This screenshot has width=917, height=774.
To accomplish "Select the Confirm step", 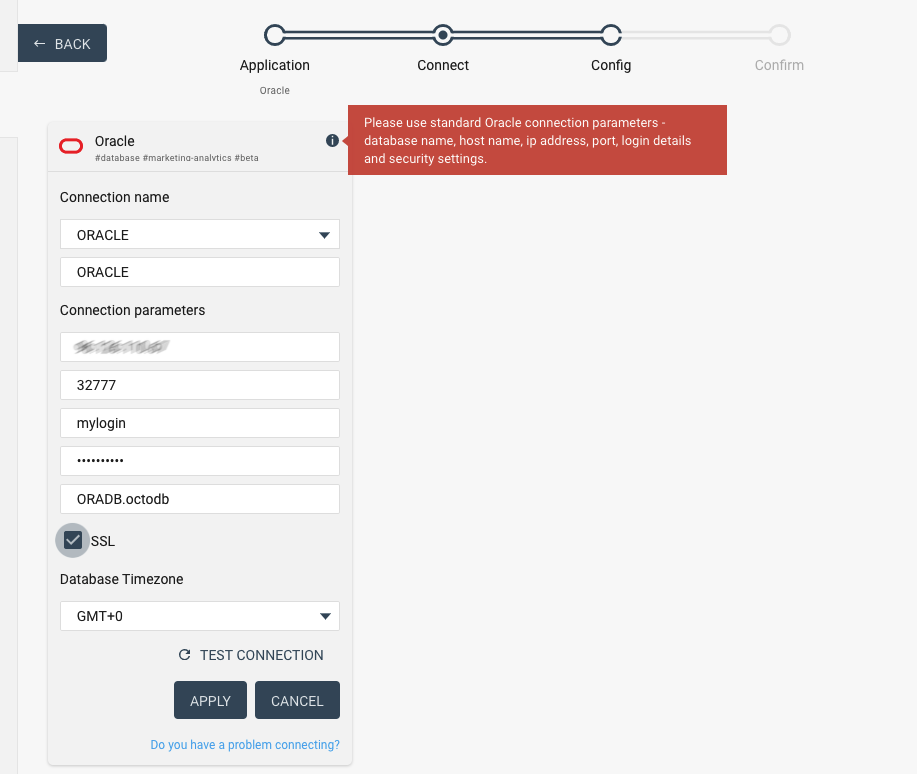I will pos(779,35).
